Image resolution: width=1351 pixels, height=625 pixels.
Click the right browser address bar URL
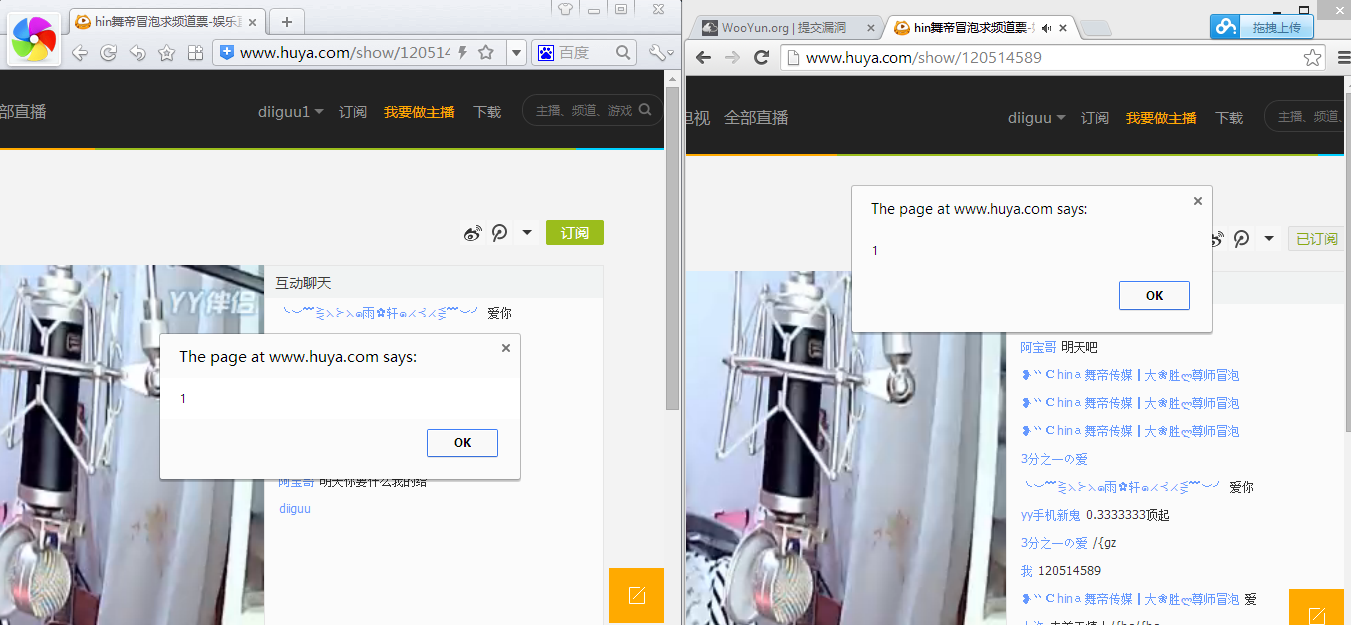click(x=924, y=58)
